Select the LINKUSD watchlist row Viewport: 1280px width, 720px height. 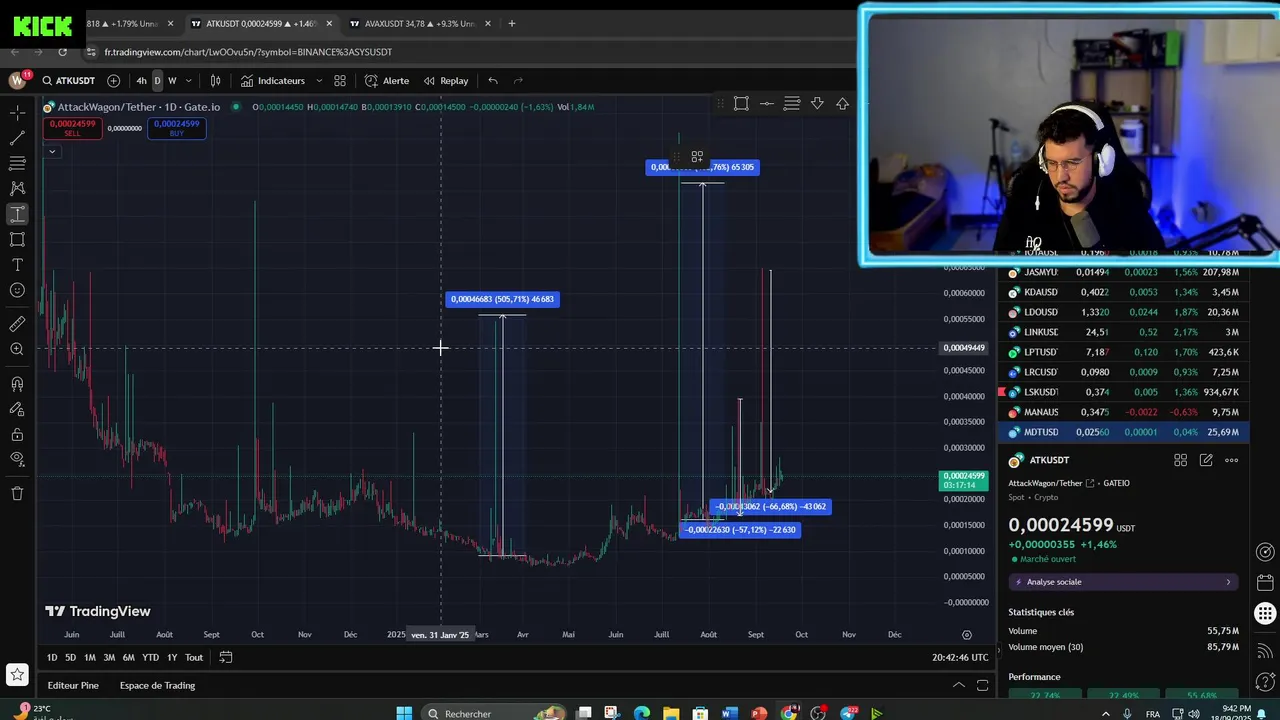point(1123,332)
